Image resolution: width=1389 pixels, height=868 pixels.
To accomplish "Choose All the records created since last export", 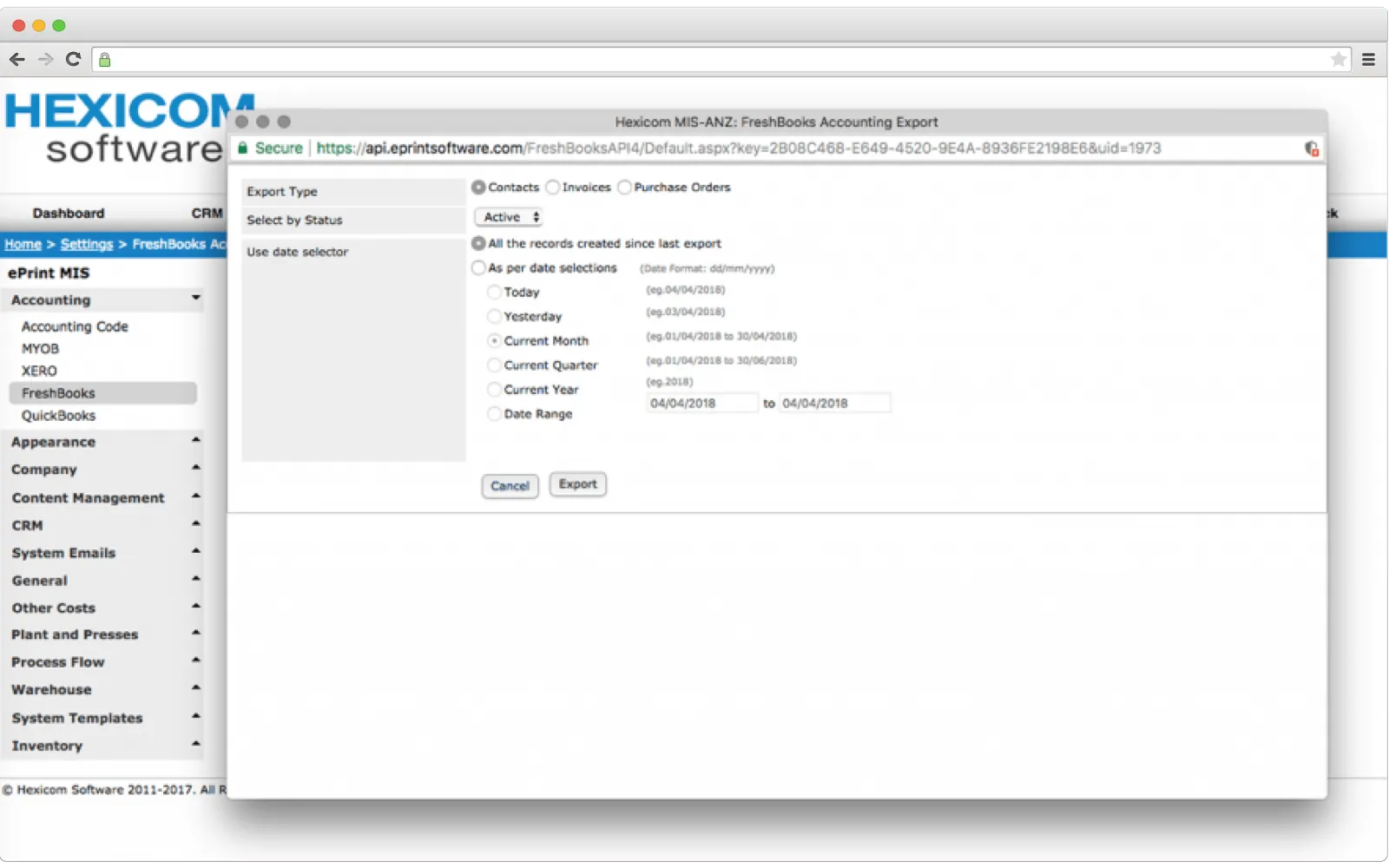I will 478,244.
